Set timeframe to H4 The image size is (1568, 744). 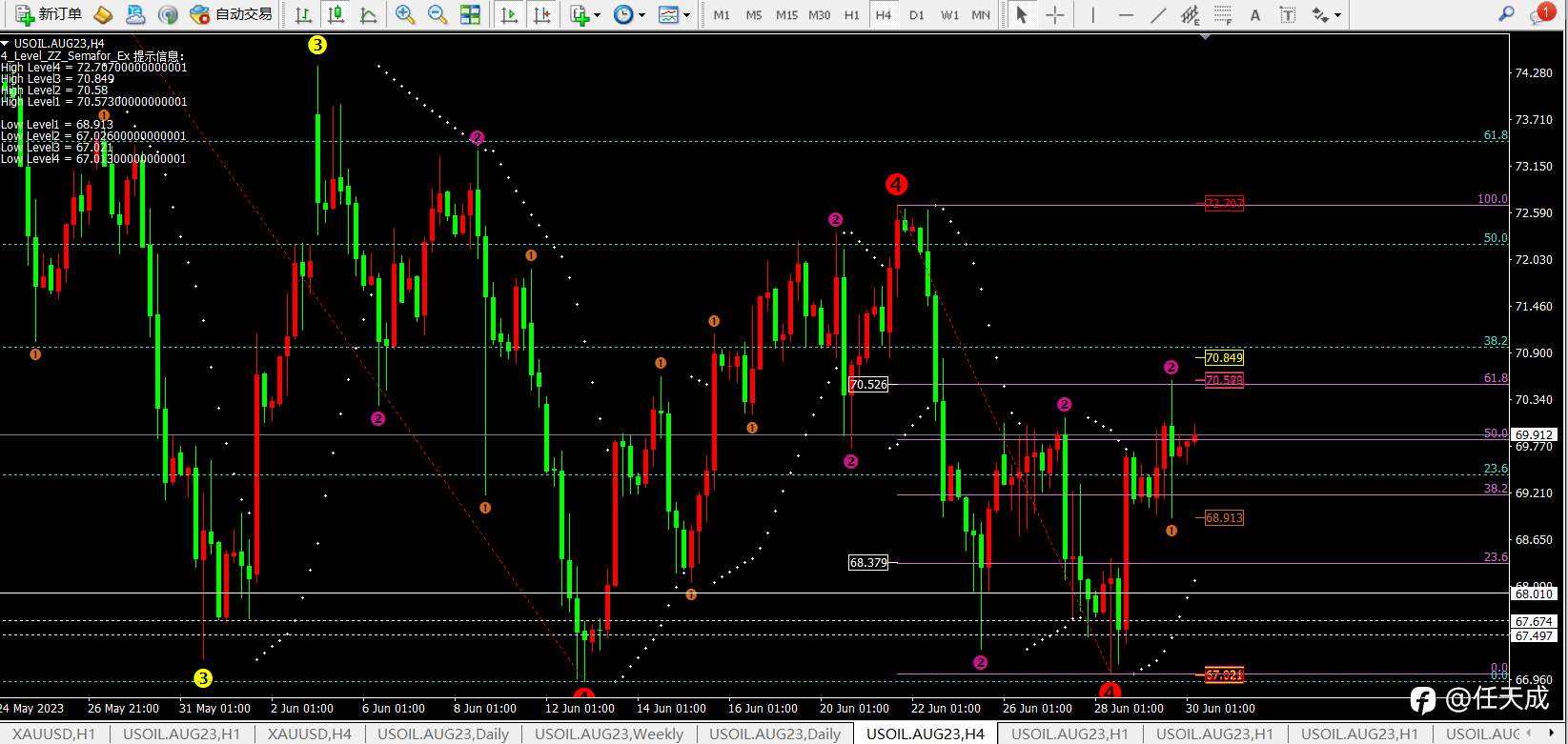884,14
